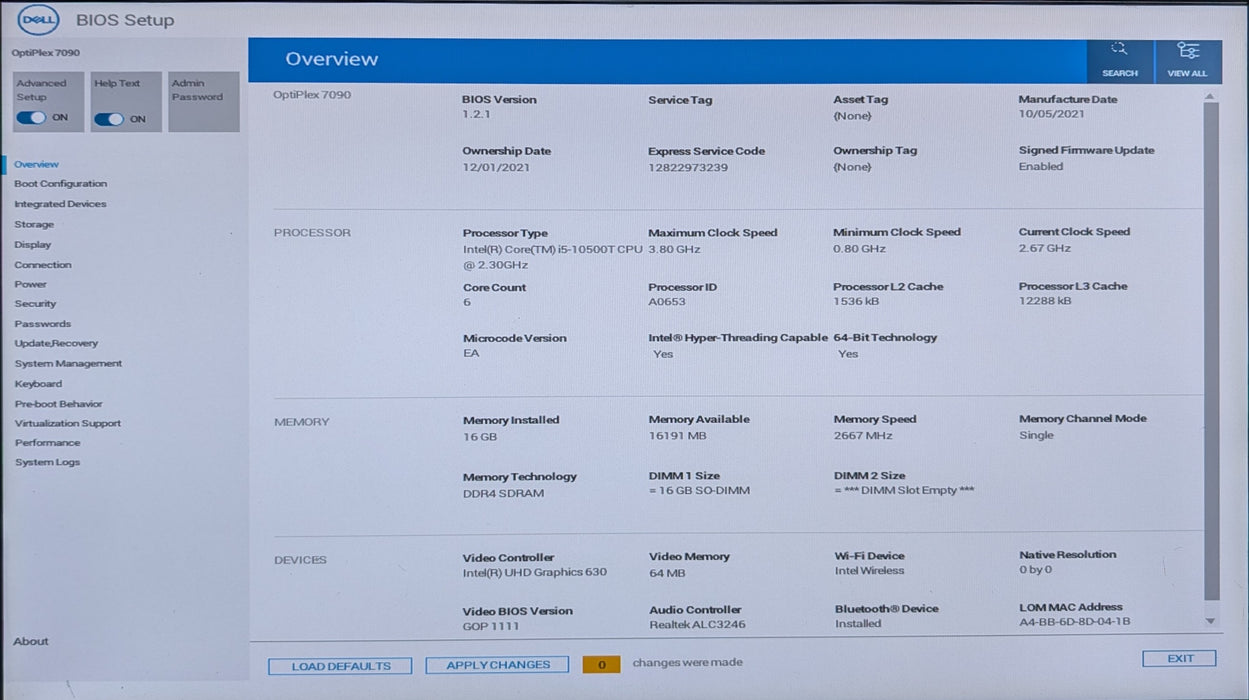The width and height of the screenshot is (1249, 700).
Task: Click Wi-Fi Device Intel Wireless
Action: [869, 571]
